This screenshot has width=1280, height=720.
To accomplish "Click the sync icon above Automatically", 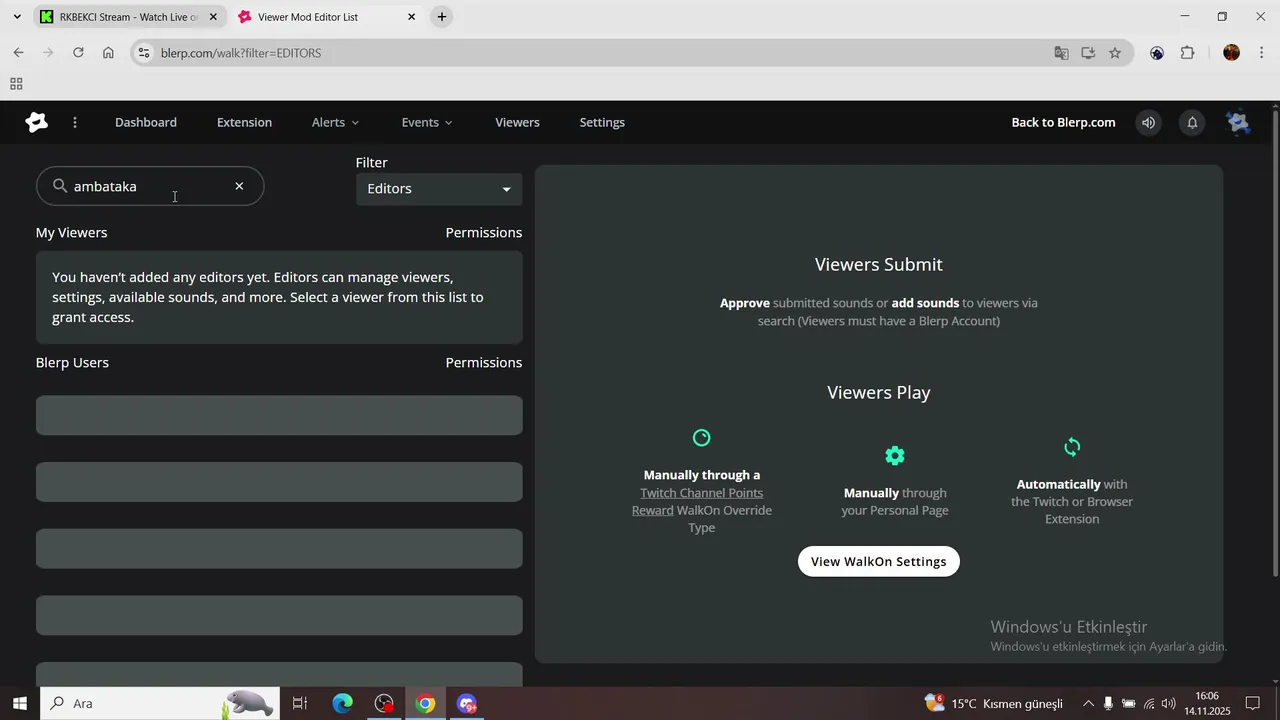I will pos(1072,447).
